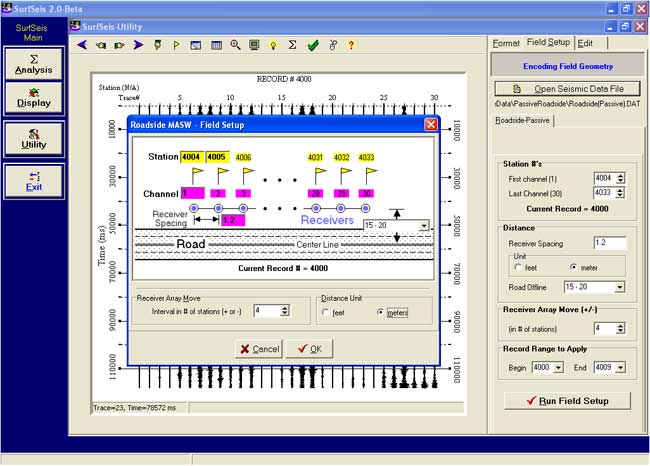Switch to the Format tab
Viewport: 650px width, 466px height.
tap(506, 43)
